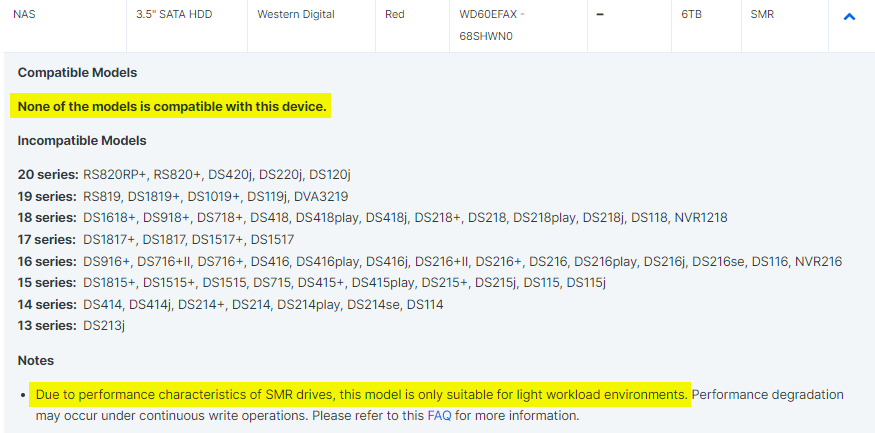The width and height of the screenshot is (875, 433).
Task: Click DS114 in the 14 series list
Action: 425,305
